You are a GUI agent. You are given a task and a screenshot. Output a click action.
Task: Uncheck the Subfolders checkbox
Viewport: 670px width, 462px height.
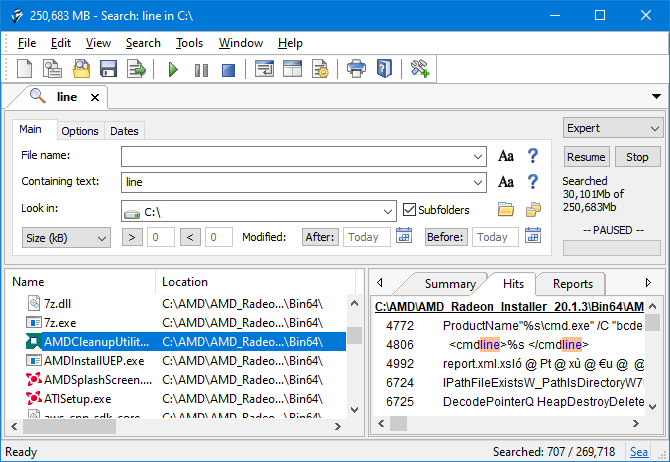(410, 210)
